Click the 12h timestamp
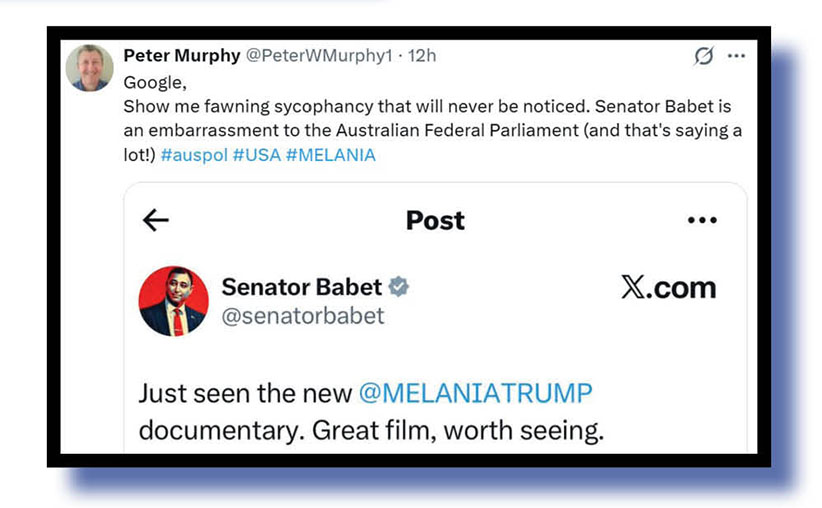Viewport: 822px width, 508px height. coord(421,56)
